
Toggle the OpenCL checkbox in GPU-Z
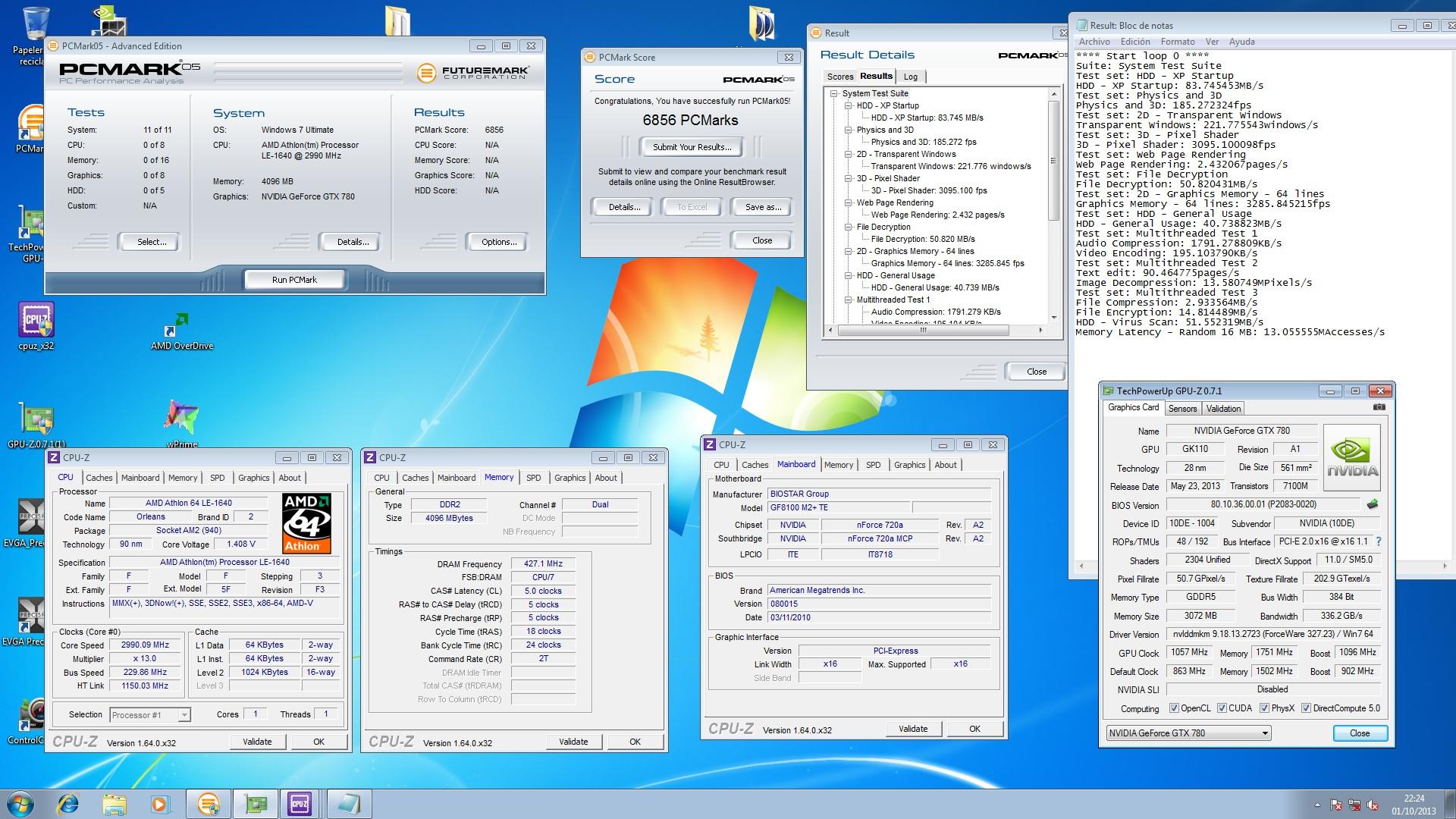tap(1174, 708)
